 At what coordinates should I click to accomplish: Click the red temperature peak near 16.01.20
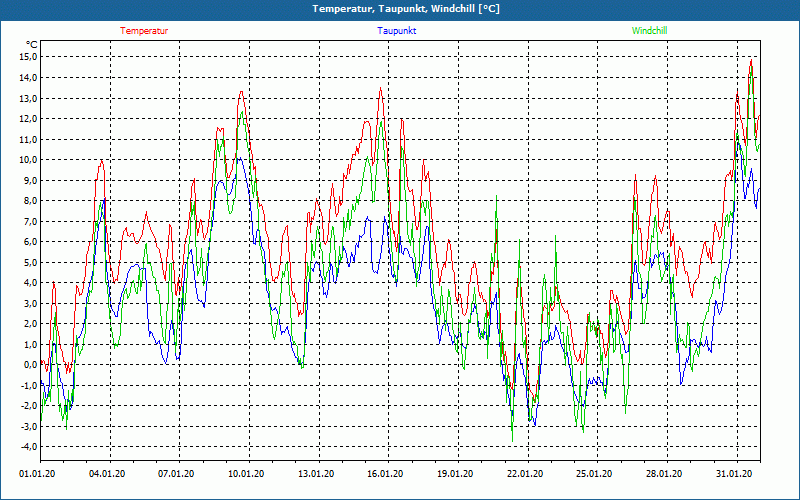(x=380, y=89)
